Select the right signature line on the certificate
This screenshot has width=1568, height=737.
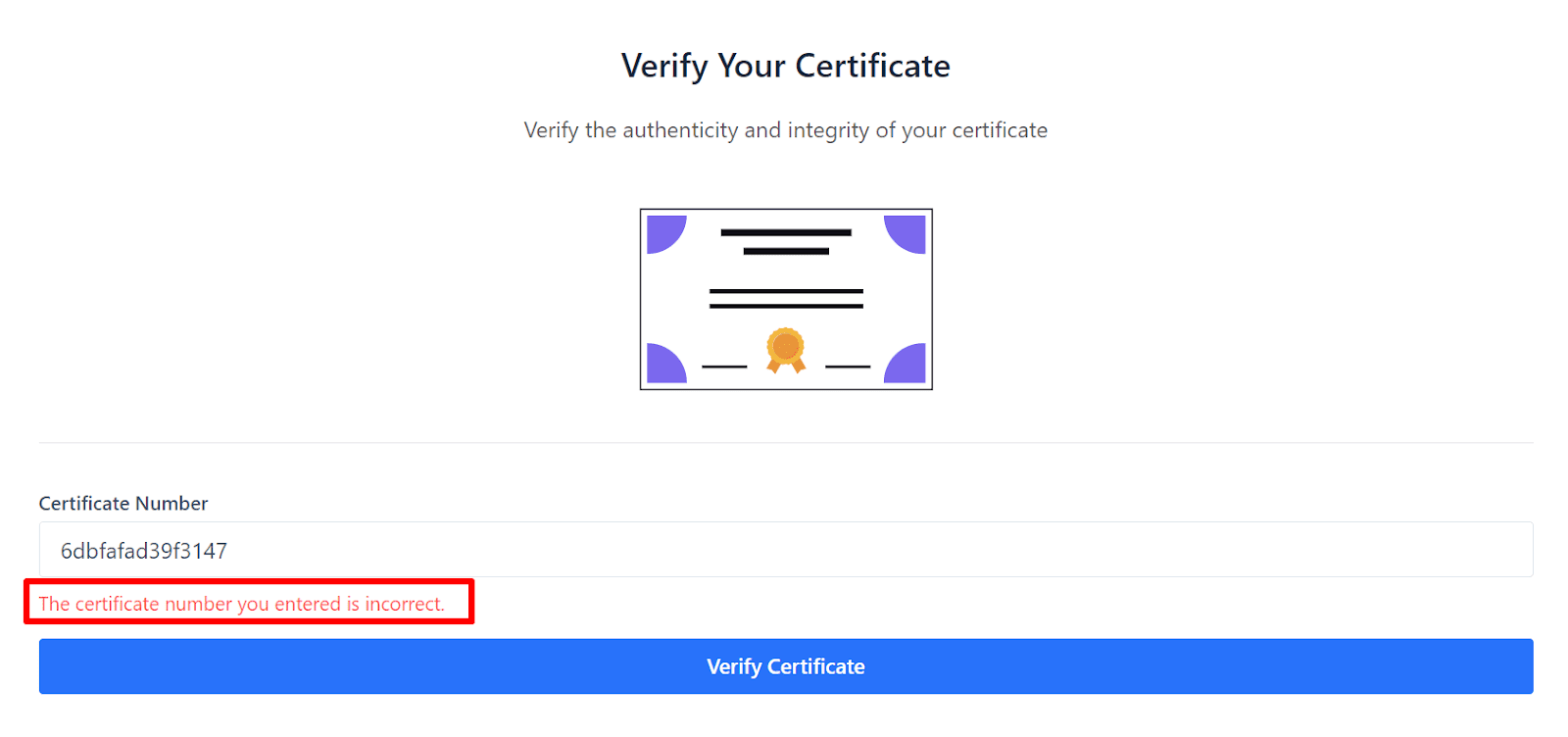[x=847, y=368]
